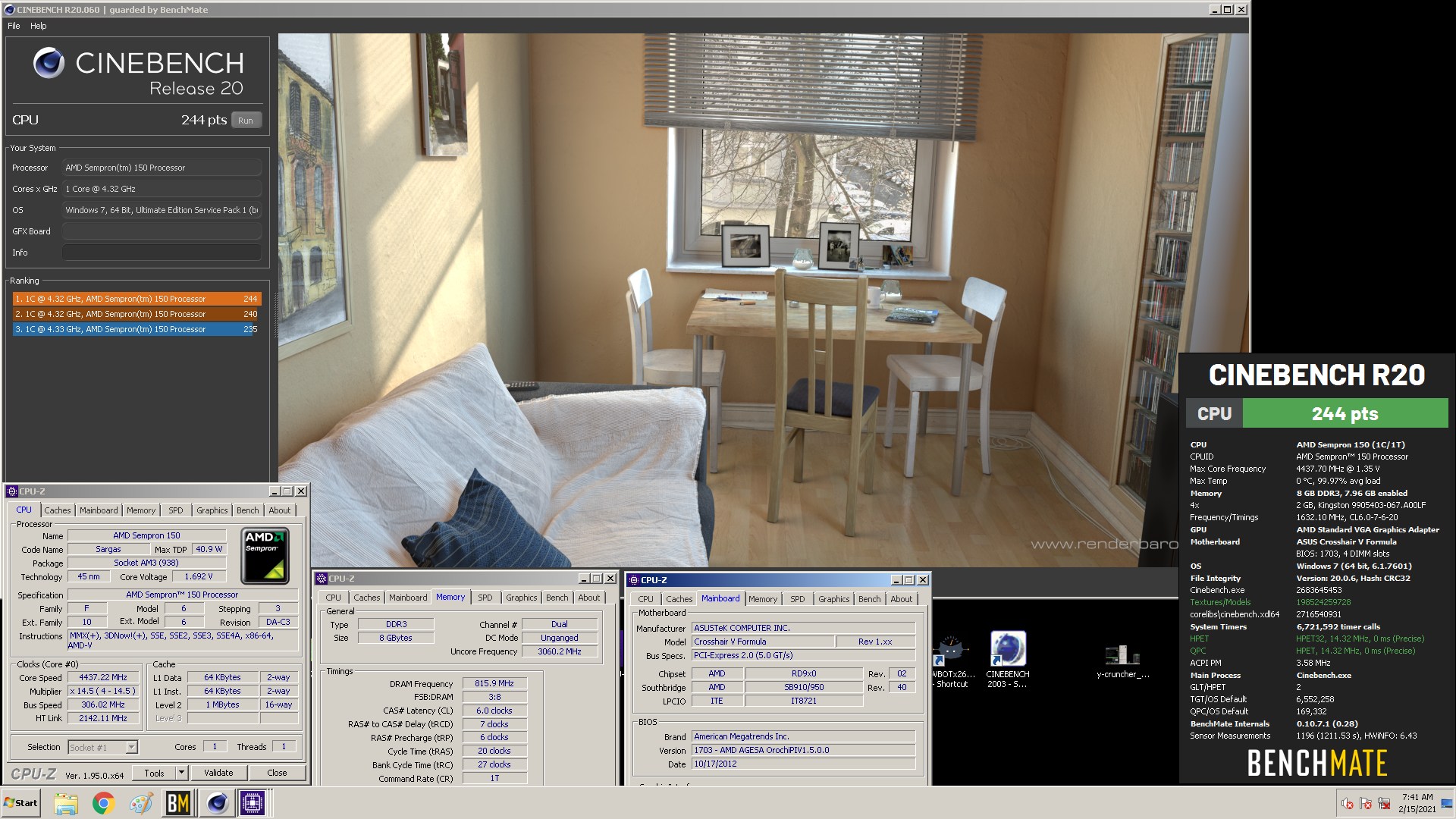1456x819 pixels.
Task: Select the SPD tab in CPU-Z Memory window
Action: point(485,598)
